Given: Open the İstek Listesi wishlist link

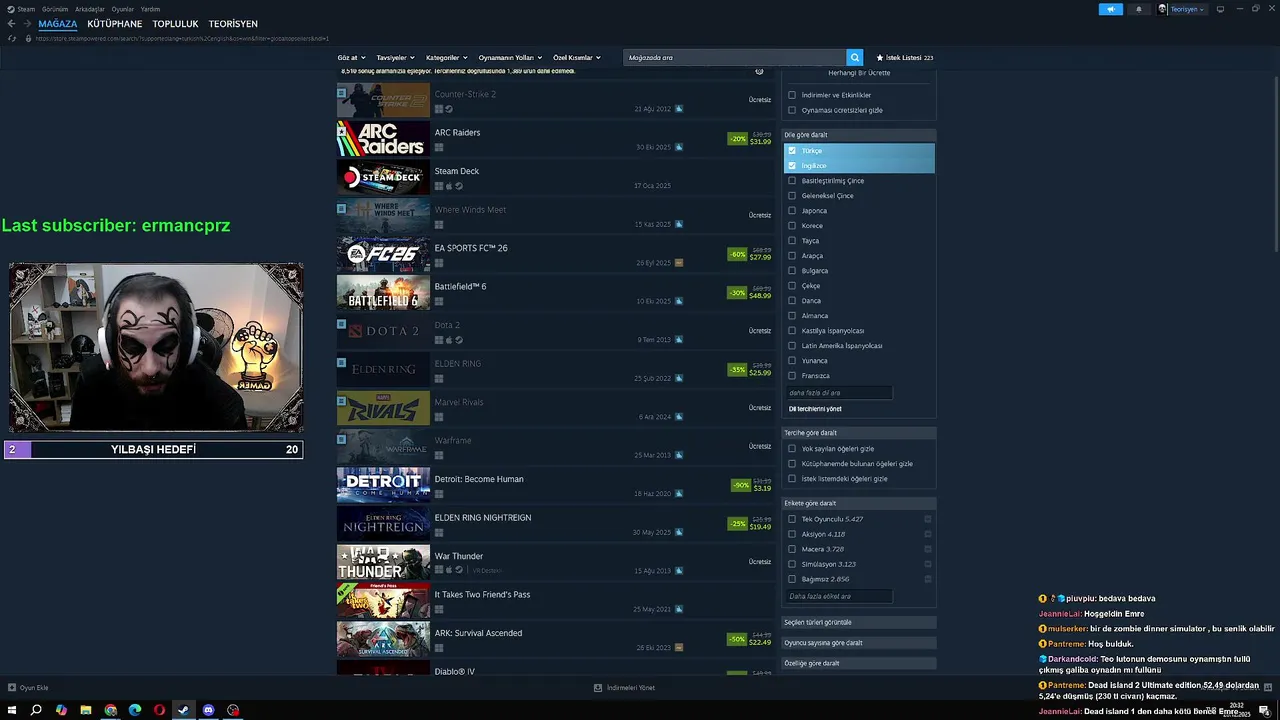Looking at the screenshot, I should pos(904,58).
